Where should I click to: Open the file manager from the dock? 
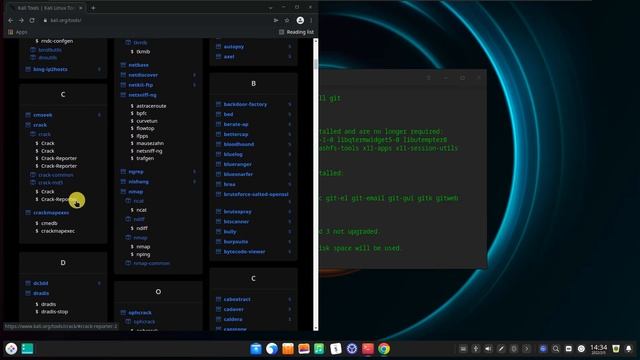256,349
